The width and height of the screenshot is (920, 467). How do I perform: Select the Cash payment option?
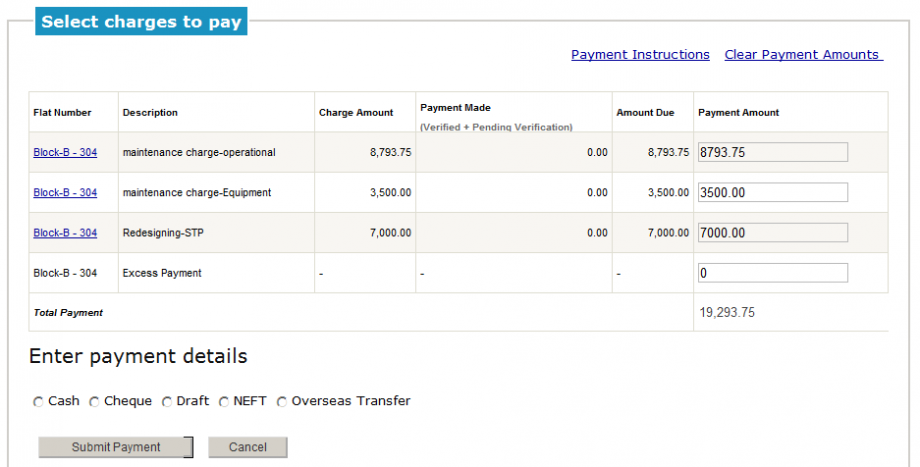[x=39, y=402]
